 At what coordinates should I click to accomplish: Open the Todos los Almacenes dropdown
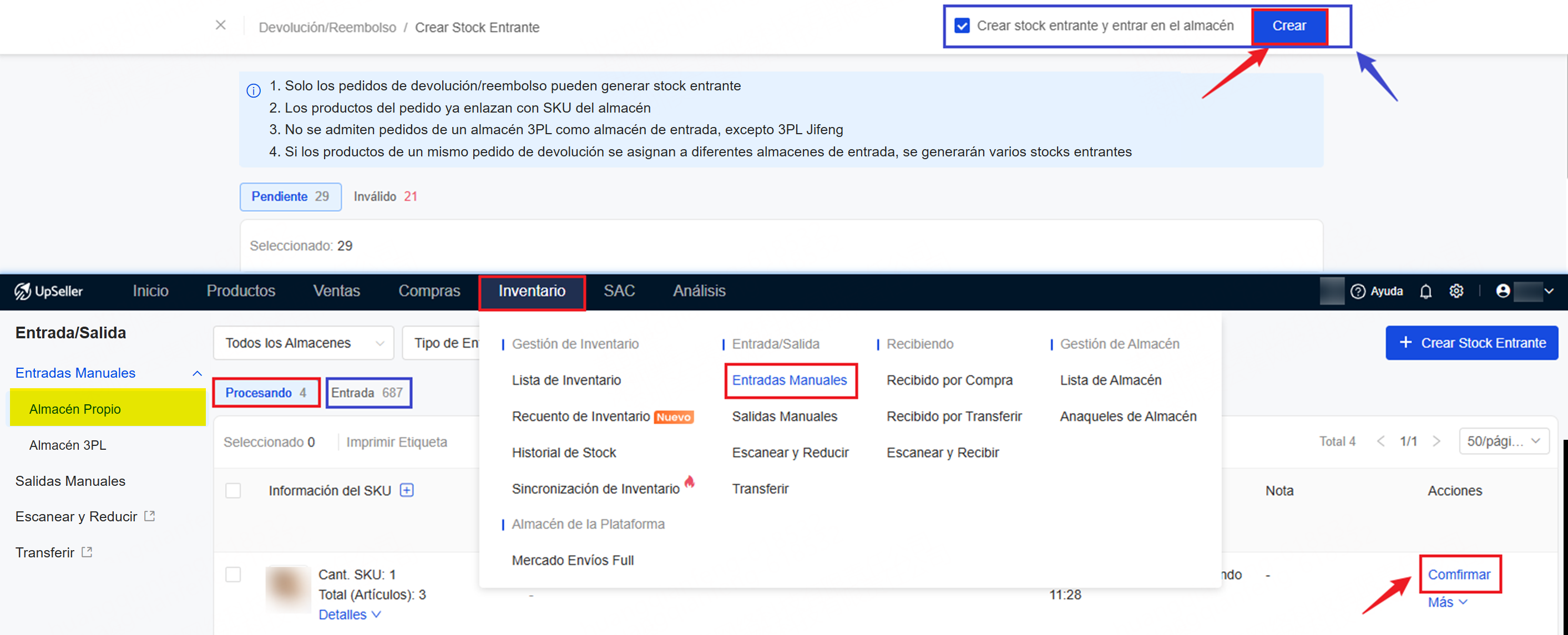[x=304, y=343]
